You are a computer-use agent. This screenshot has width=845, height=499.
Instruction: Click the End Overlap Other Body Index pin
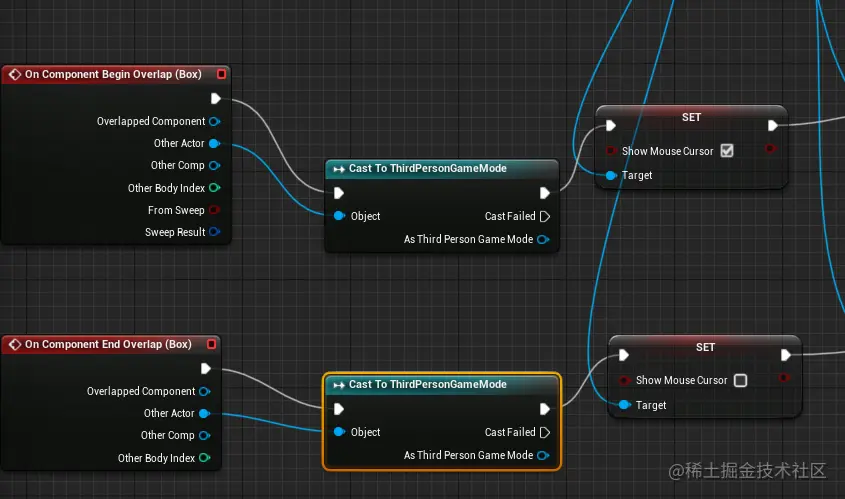[204, 458]
